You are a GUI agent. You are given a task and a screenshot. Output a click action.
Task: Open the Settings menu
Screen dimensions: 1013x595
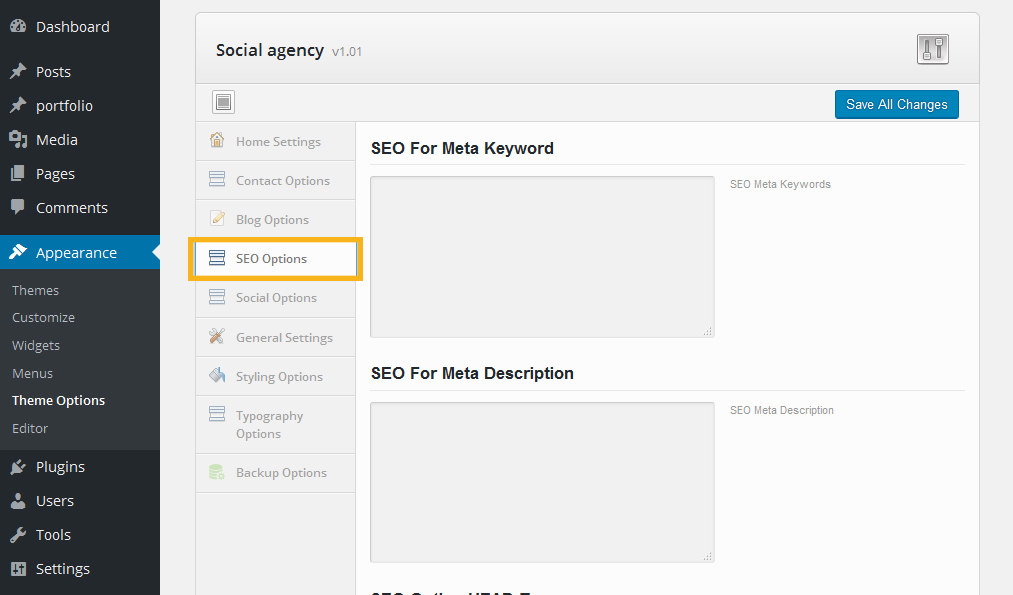(x=79, y=569)
